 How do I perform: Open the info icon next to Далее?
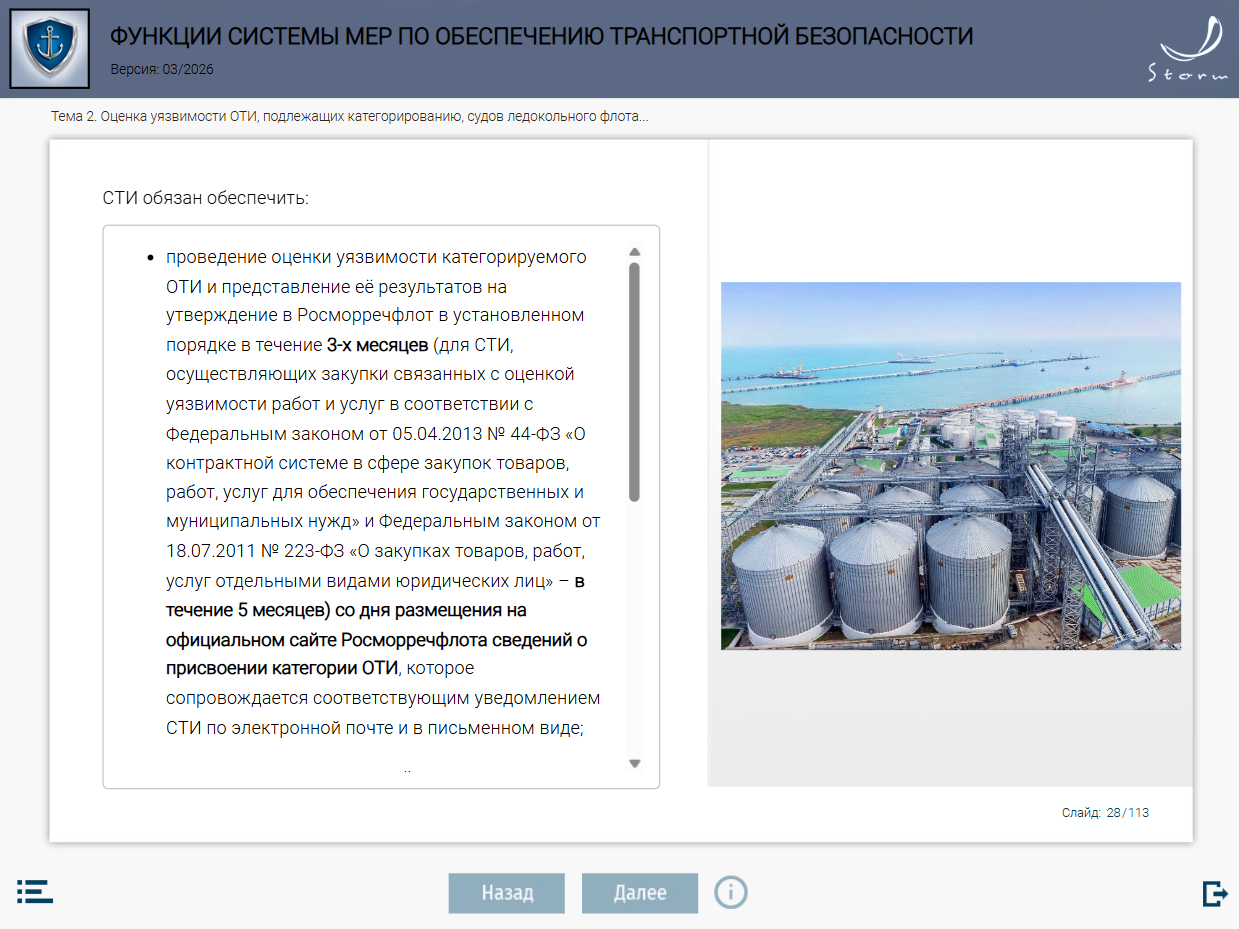pyautogui.click(x=730, y=892)
